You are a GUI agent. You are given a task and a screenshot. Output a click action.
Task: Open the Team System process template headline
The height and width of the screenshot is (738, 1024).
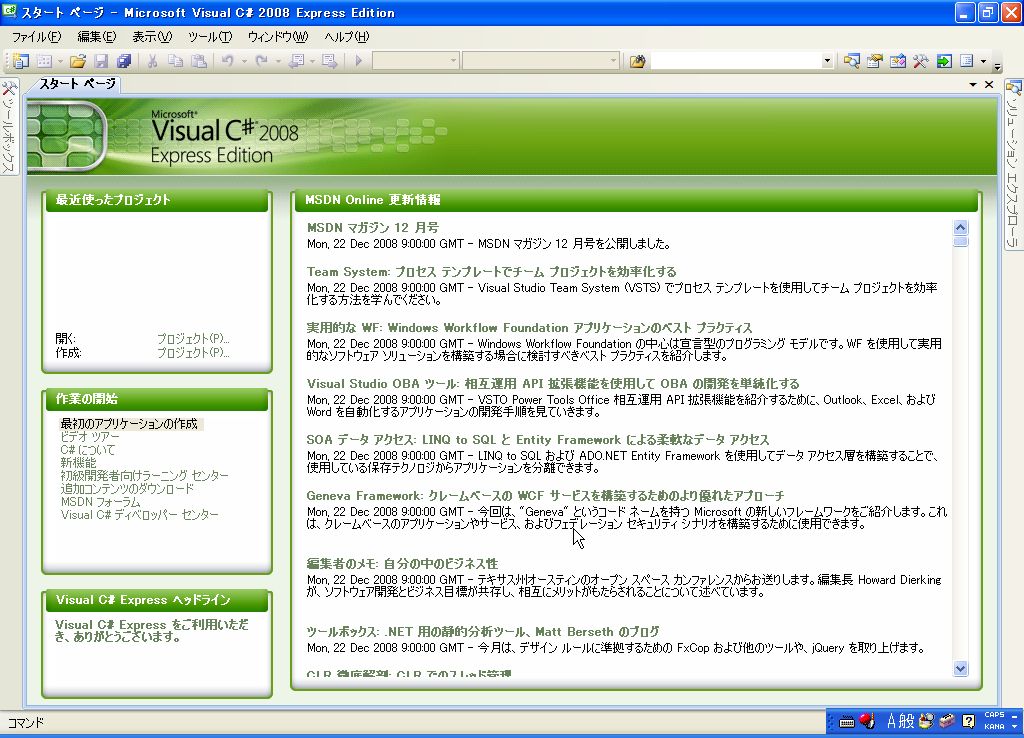click(492, 272)
